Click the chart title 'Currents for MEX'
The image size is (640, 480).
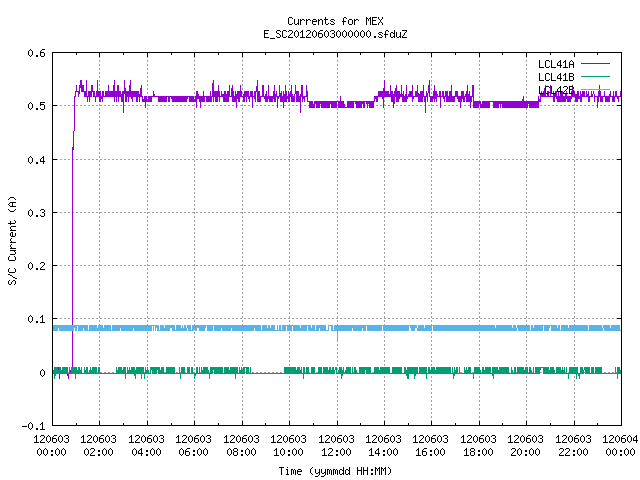point(335,21)
